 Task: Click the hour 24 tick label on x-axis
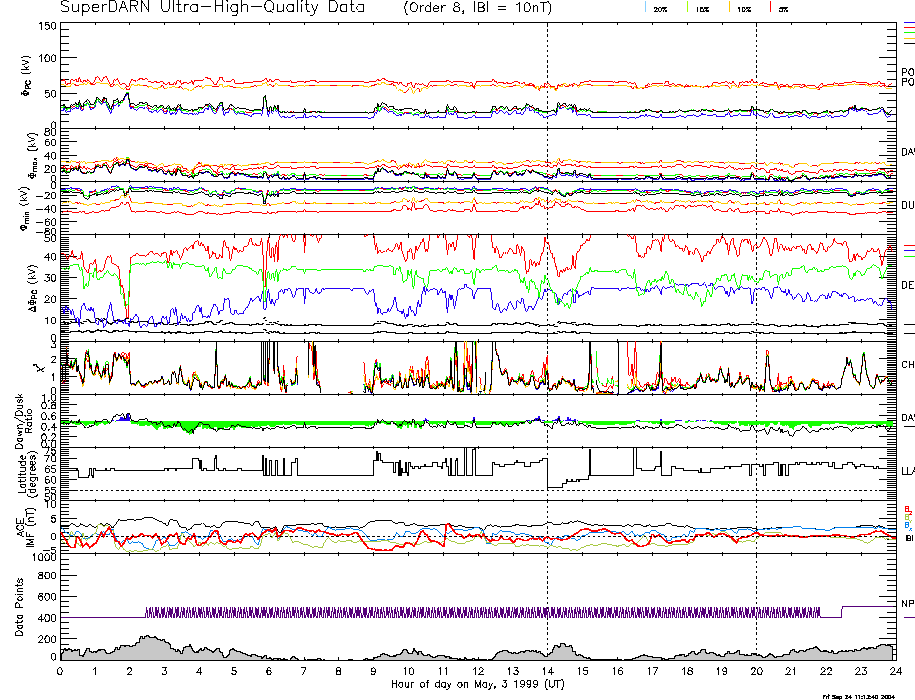click(895, 670)
